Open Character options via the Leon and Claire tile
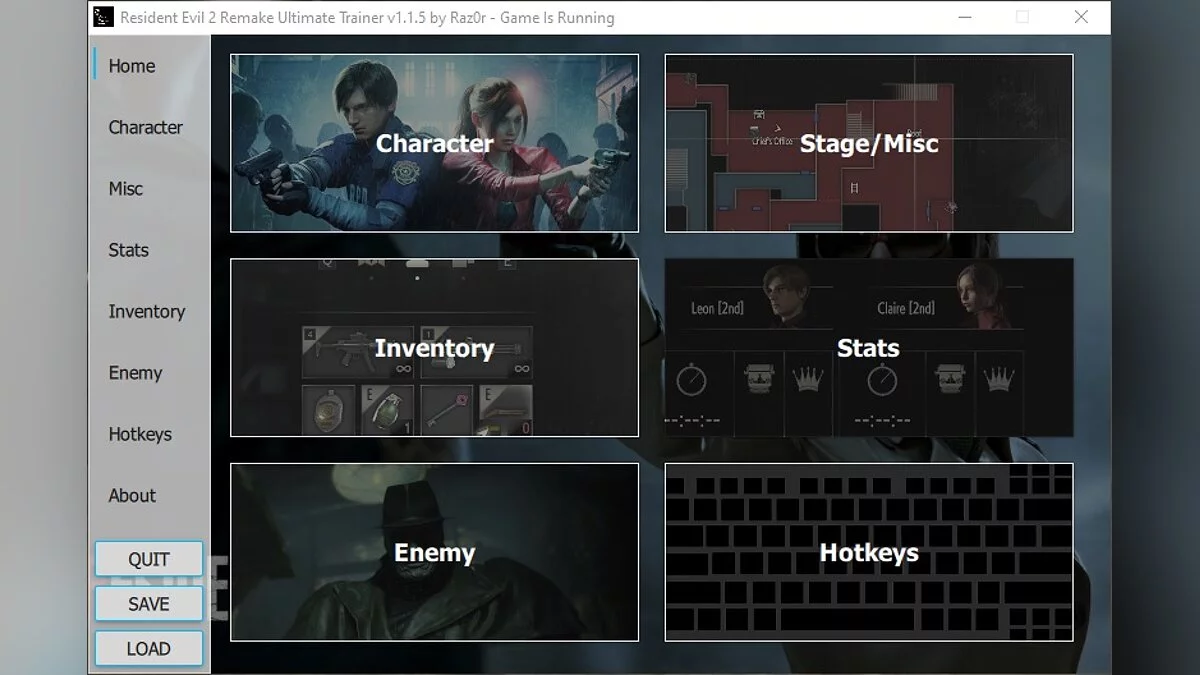Image resolution: width=1200 pixels, height=675 pixels. point(434,142)
